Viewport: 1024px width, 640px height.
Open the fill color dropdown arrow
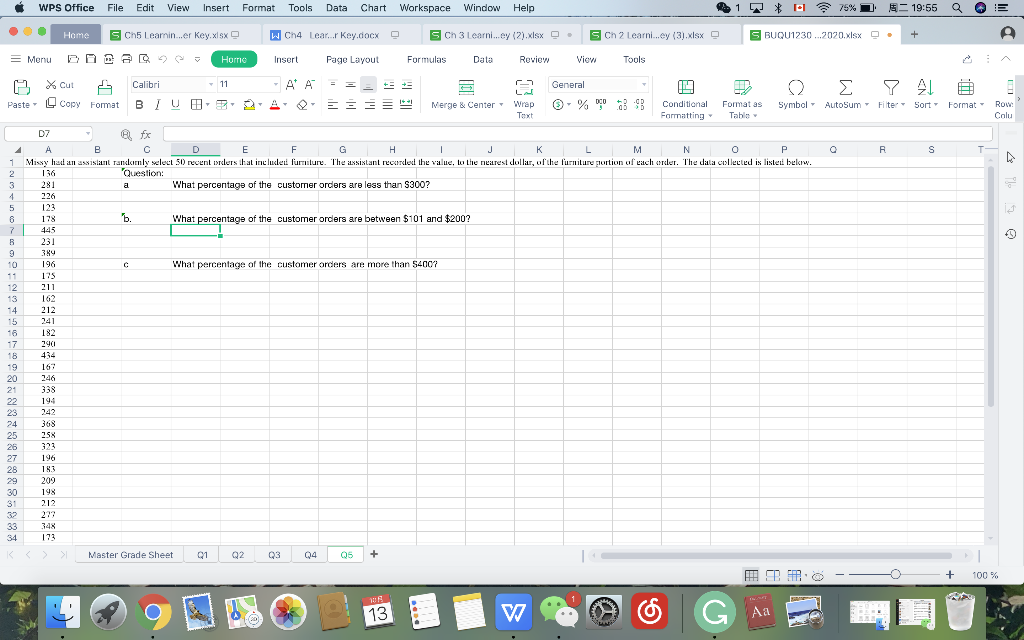click(x=258, y=105)
